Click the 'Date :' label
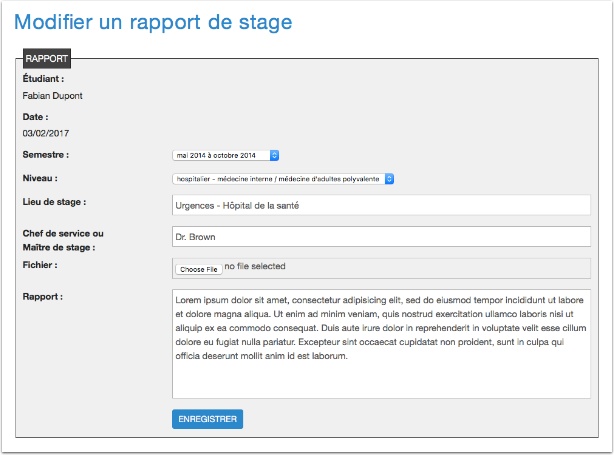The width and height of the screenshot is (614, 455). [36, 116]
